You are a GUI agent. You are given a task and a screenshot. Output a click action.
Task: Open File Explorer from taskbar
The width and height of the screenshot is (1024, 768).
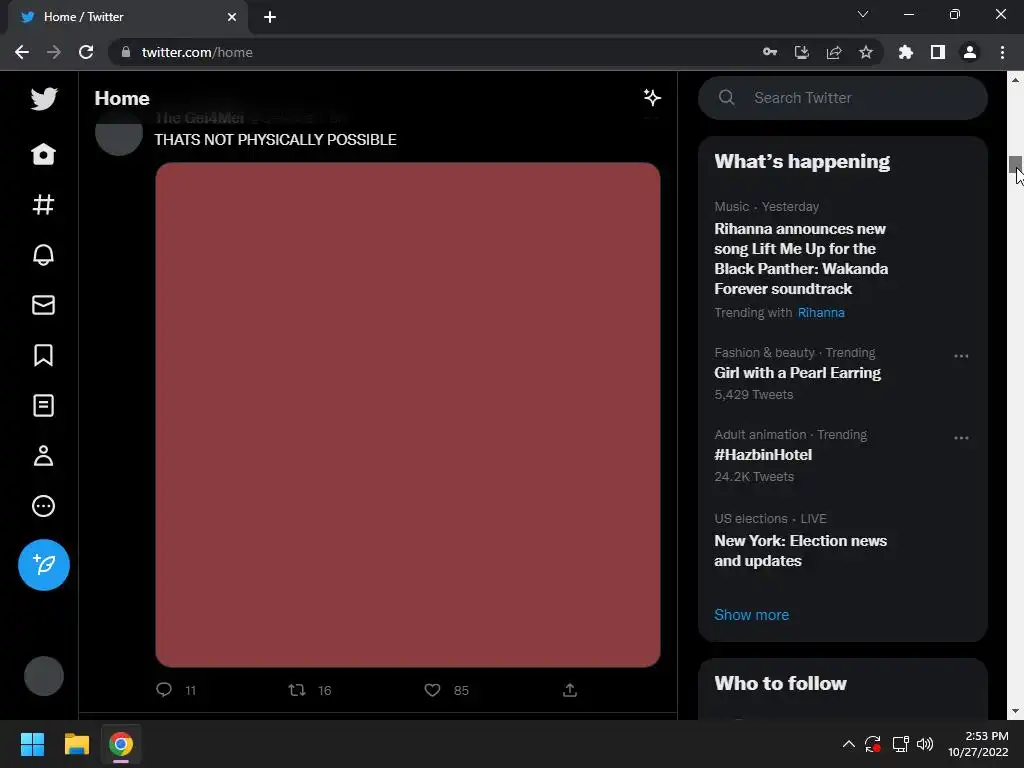(x=76, y=744)
